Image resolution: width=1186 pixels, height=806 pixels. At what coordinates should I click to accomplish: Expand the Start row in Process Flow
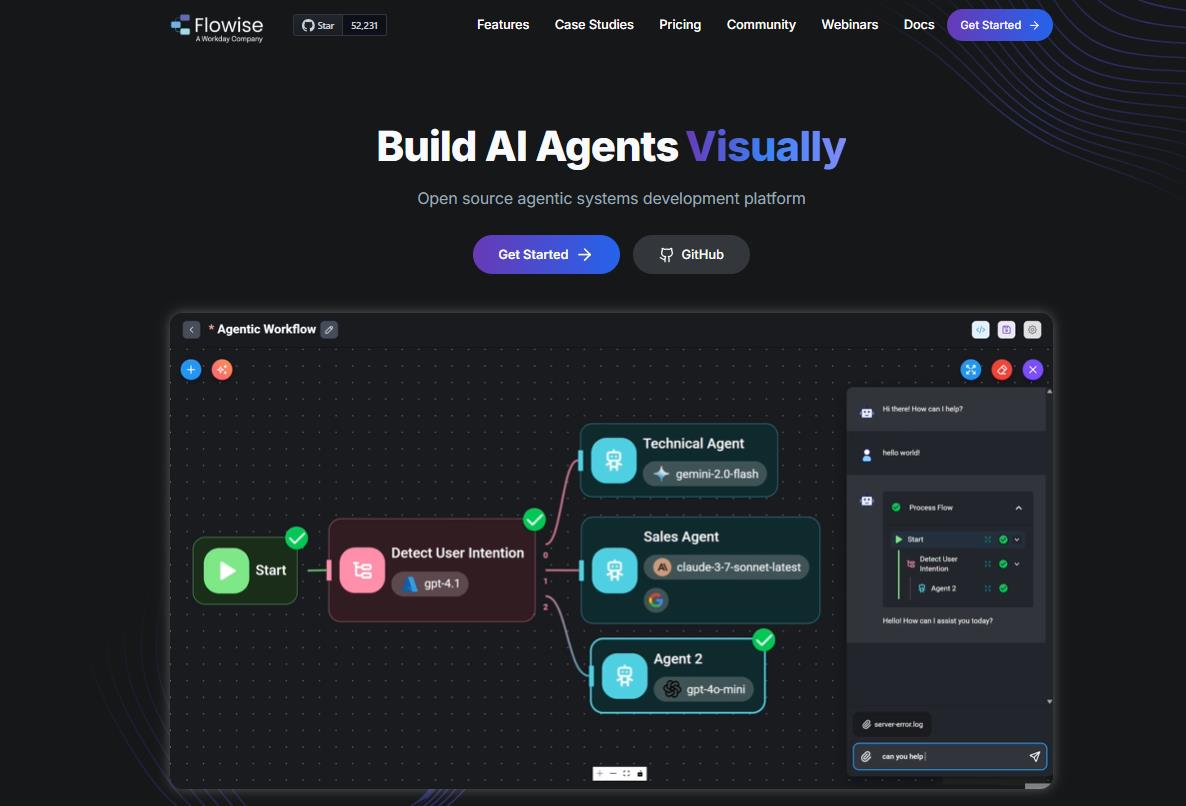click(x=1017, y=540)
